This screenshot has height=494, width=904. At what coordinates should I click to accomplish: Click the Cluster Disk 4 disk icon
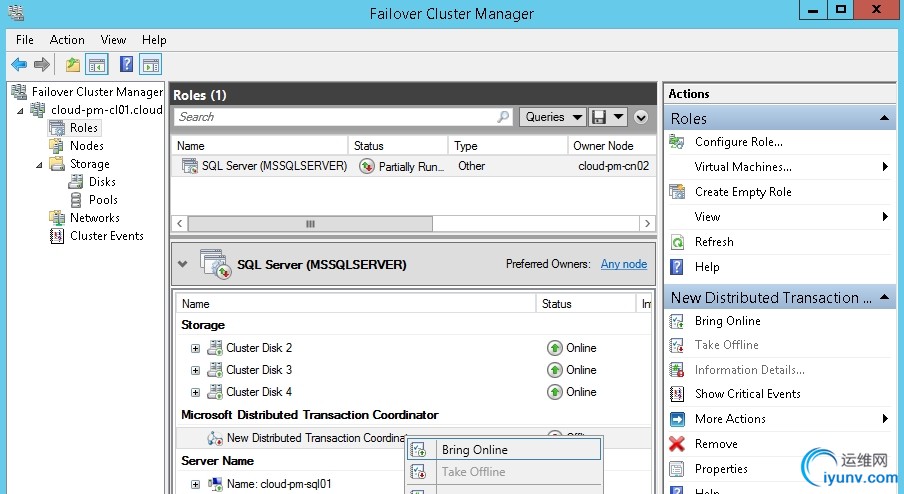click(x=215, y=392)
